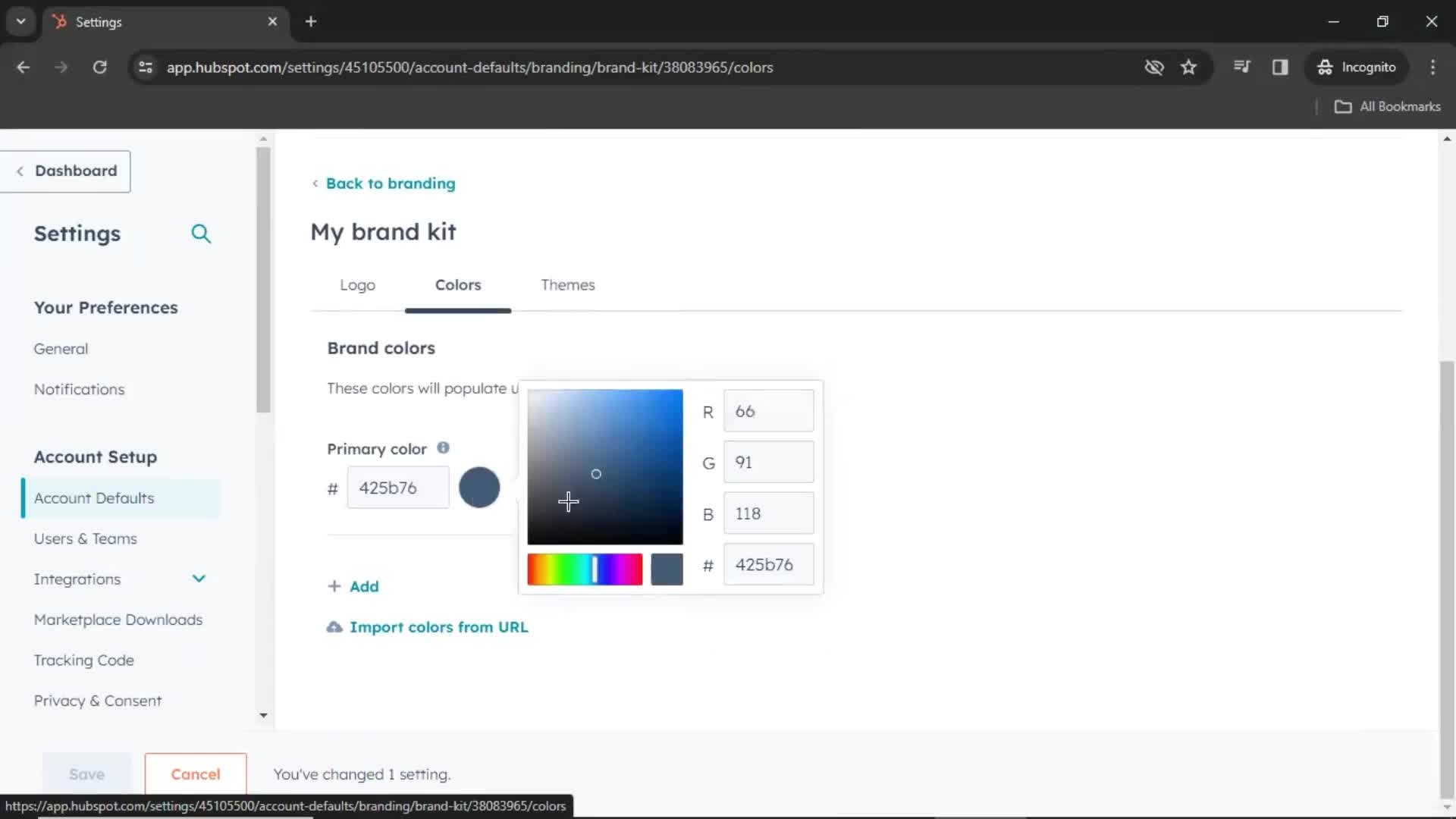
Task: Enable split screen browser view toggle
Action: [x=1280, y=67]
